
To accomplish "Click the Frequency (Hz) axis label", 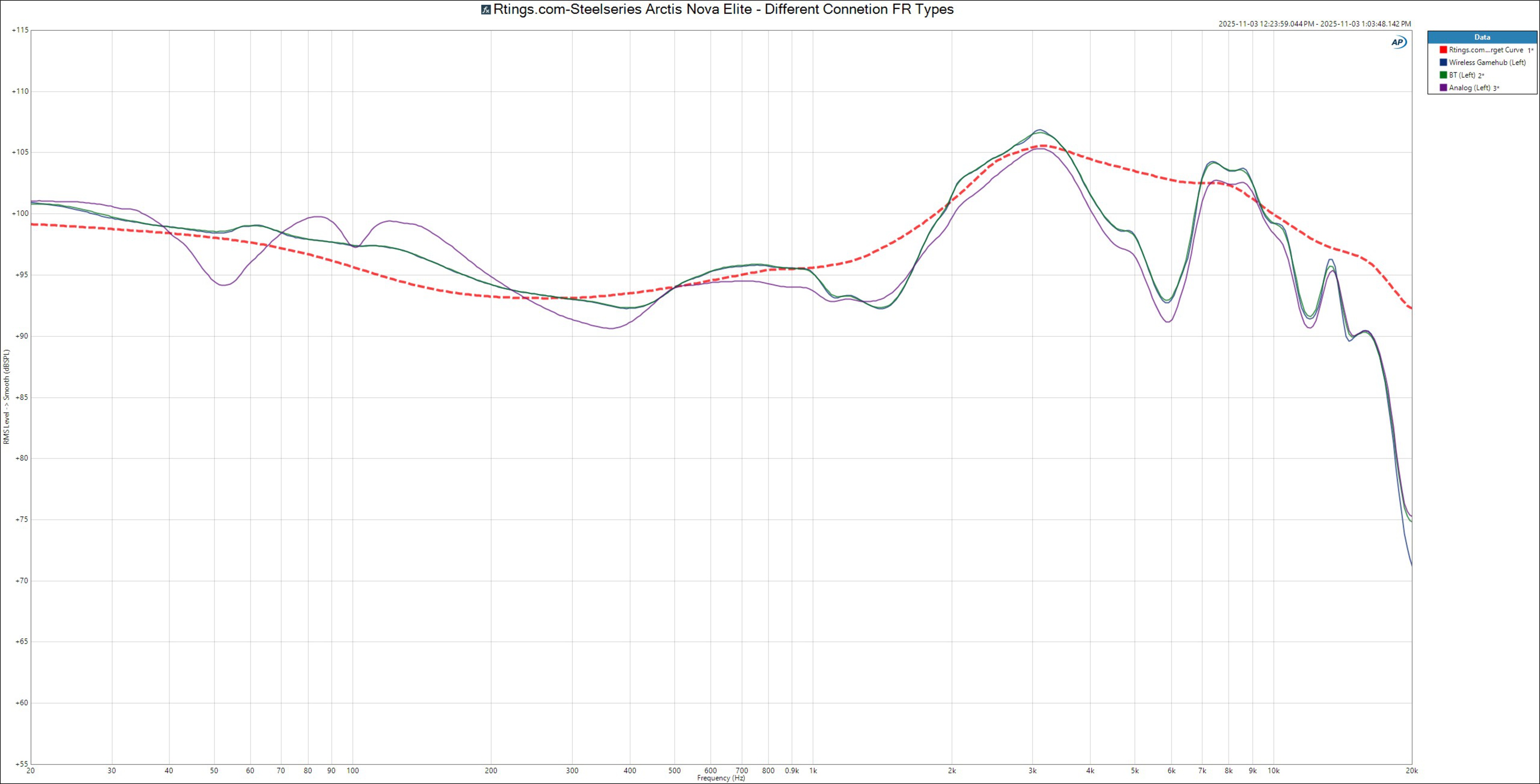I will (x=721, y=778).
